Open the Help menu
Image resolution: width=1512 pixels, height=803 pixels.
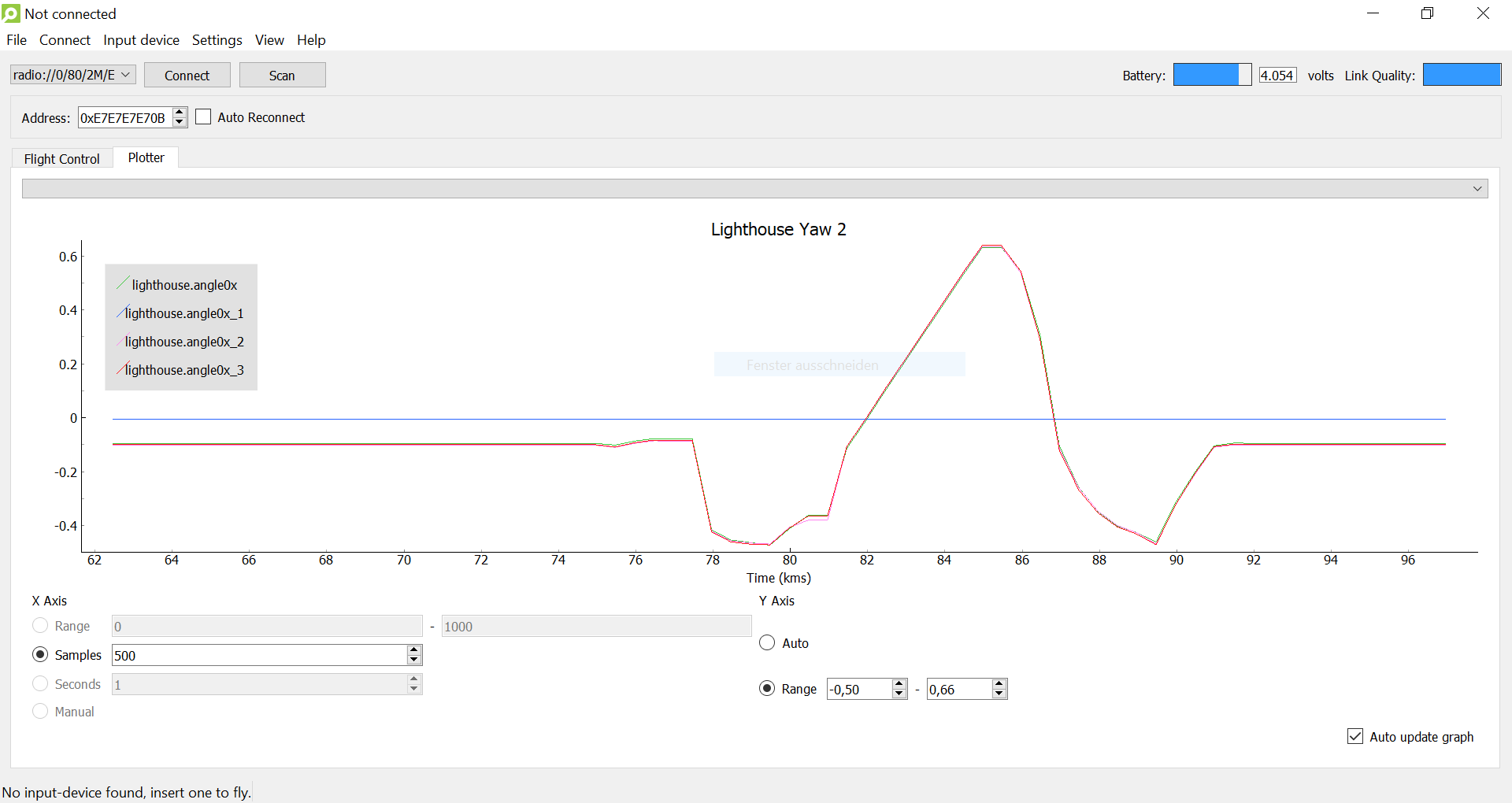click(311, 40)
